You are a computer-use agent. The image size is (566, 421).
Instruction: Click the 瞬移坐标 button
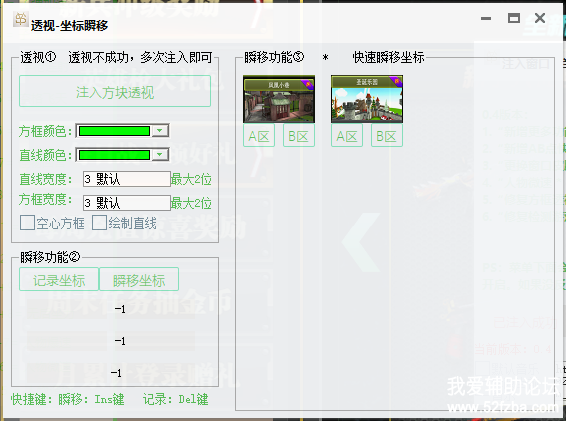click(x=139, y=279)
